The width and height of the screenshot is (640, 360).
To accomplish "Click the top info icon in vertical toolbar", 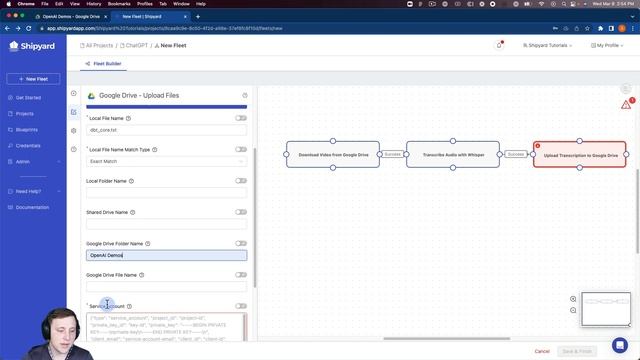I will point(73,93).
